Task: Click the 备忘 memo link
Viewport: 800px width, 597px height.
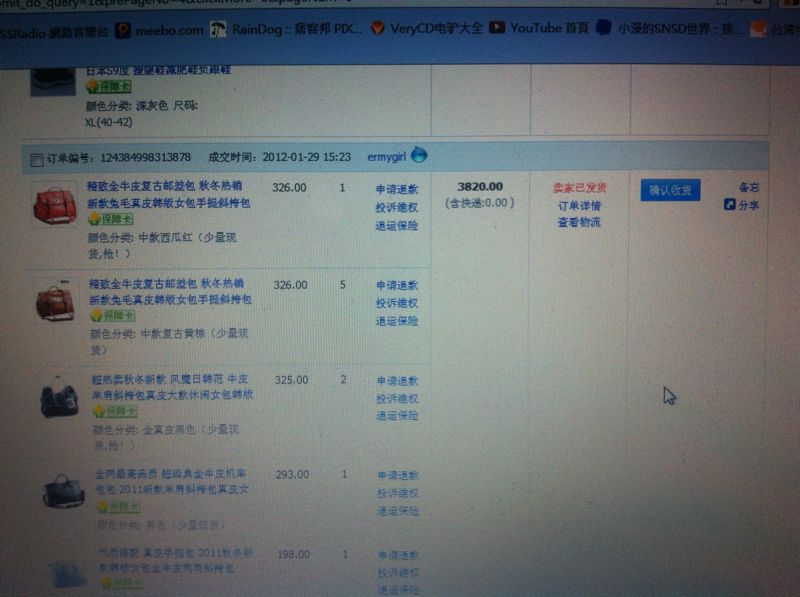Action: pos(748,187)
